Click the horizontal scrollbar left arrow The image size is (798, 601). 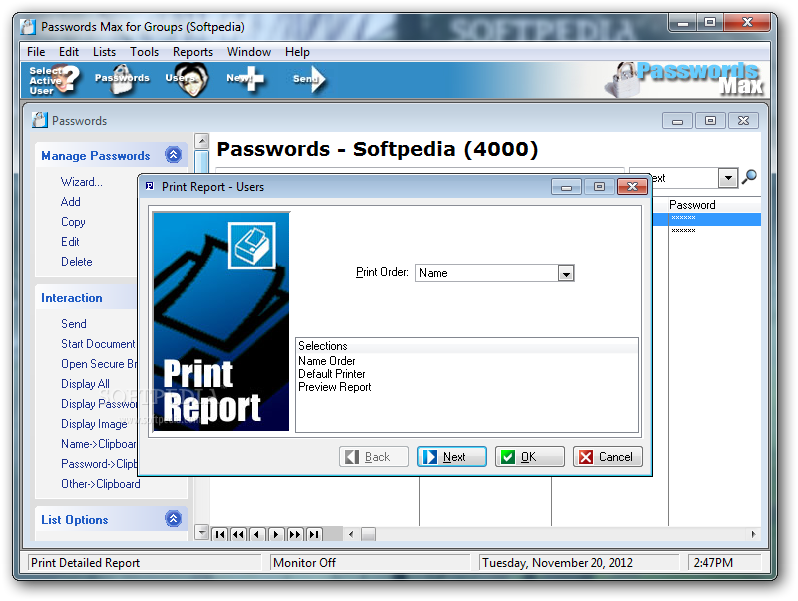coord(351,534)
